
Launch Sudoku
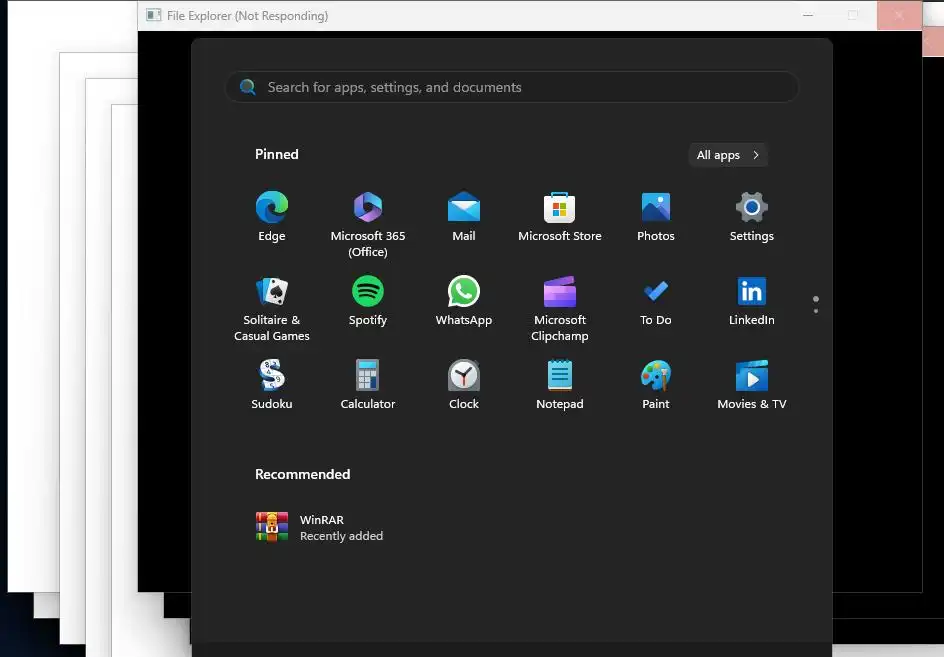272,385
